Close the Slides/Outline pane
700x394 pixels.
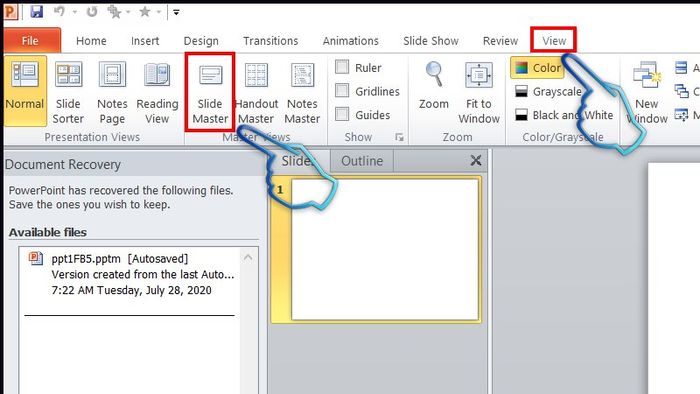tap(476, 160)
